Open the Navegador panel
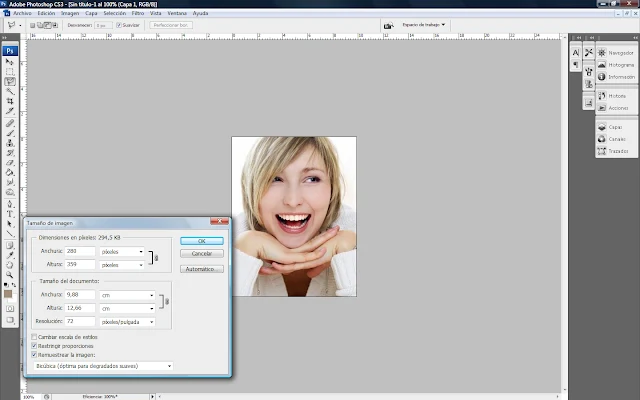 pyautogui.click(x=616, y=53)
